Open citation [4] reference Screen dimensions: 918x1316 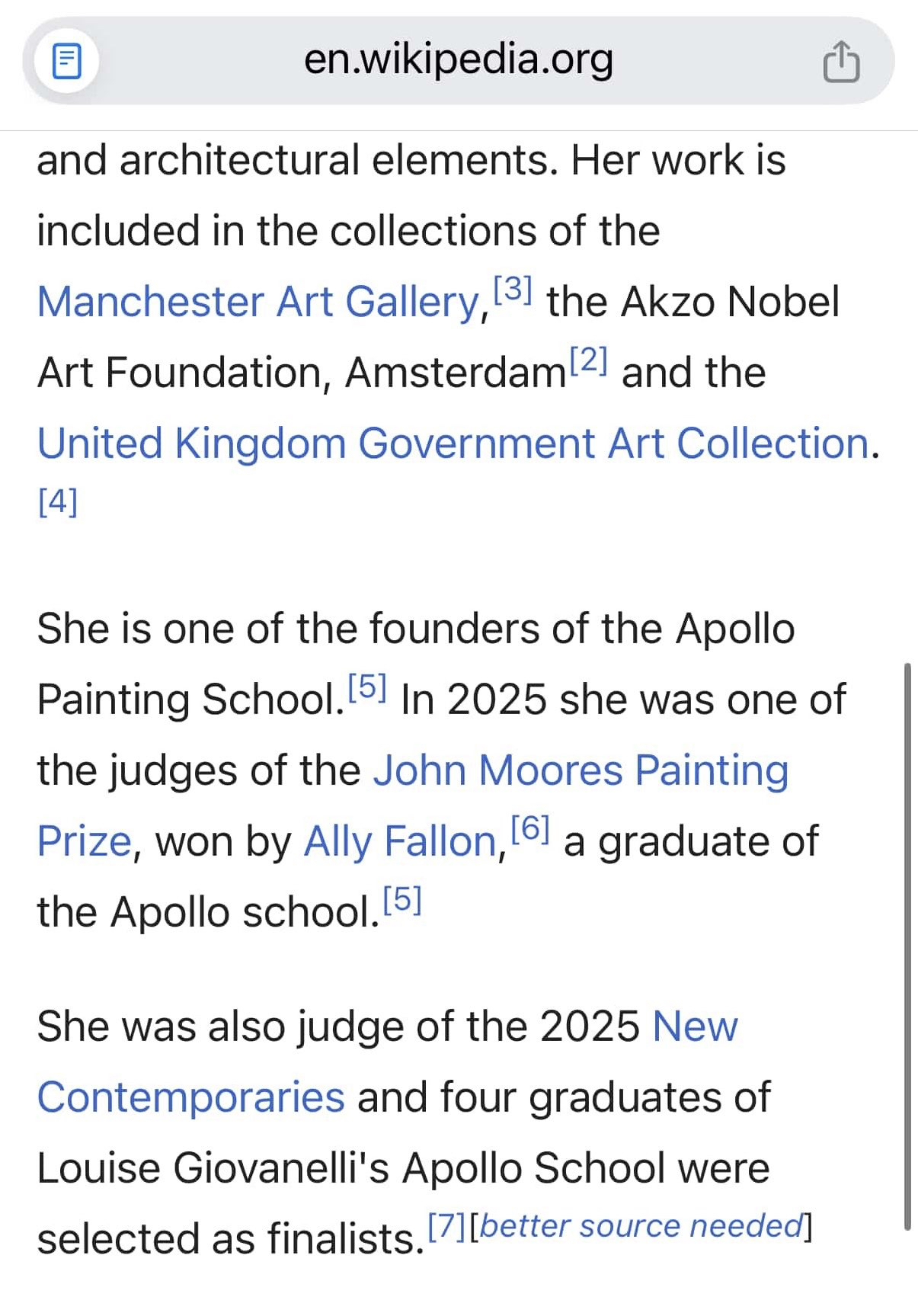[58, 501]
